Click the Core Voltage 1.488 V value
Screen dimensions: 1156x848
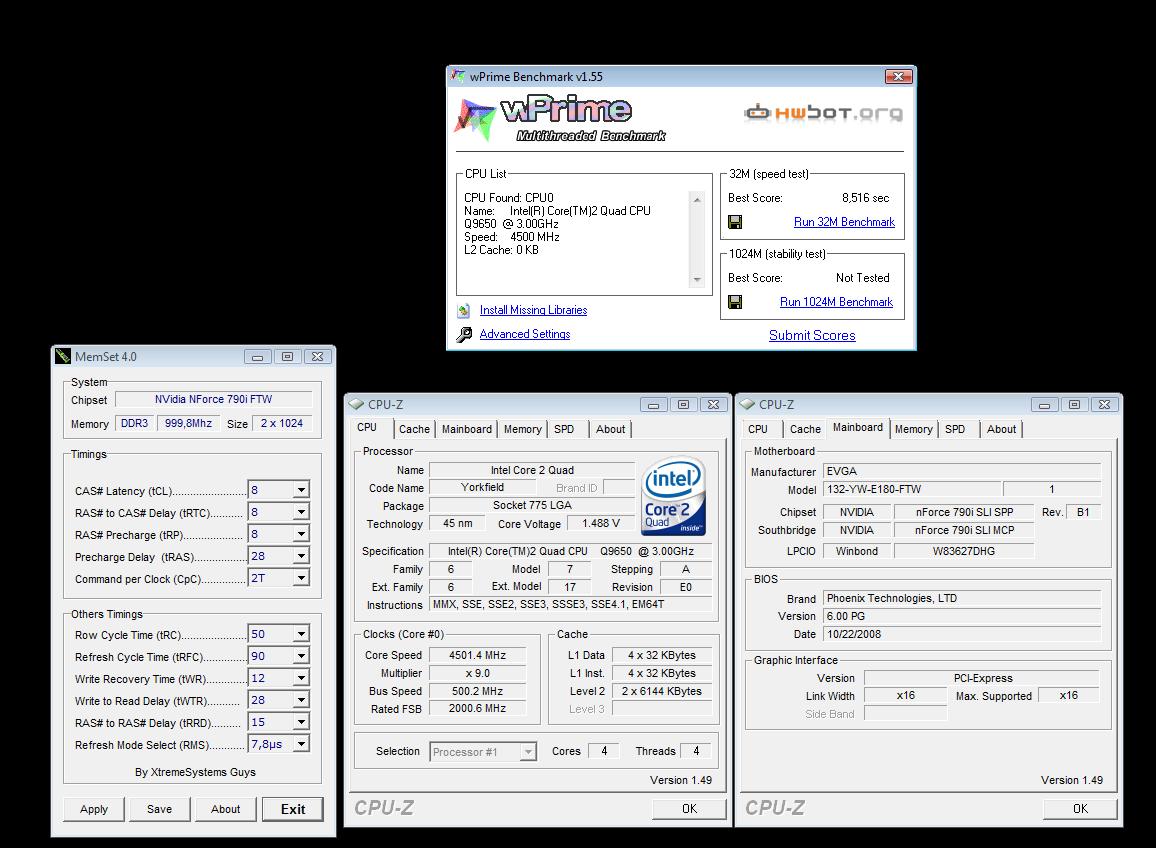coord(600,524)
